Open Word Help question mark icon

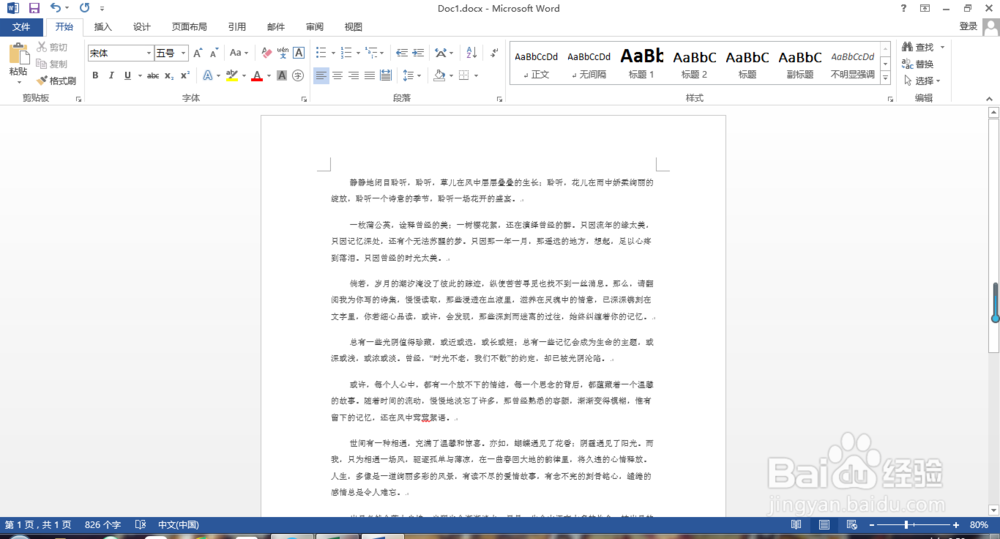click(x=903, y=8)
